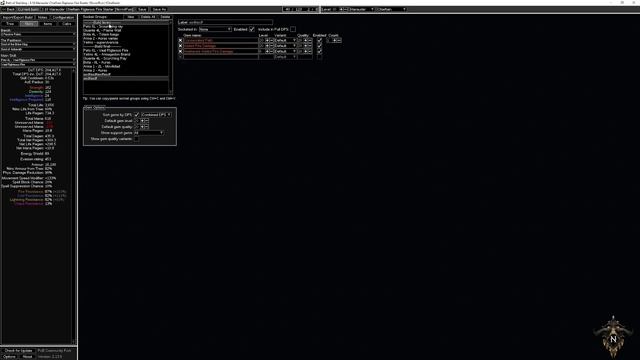Select 'Vaal Righteous Fire' 6L socket group

(126, 50)
